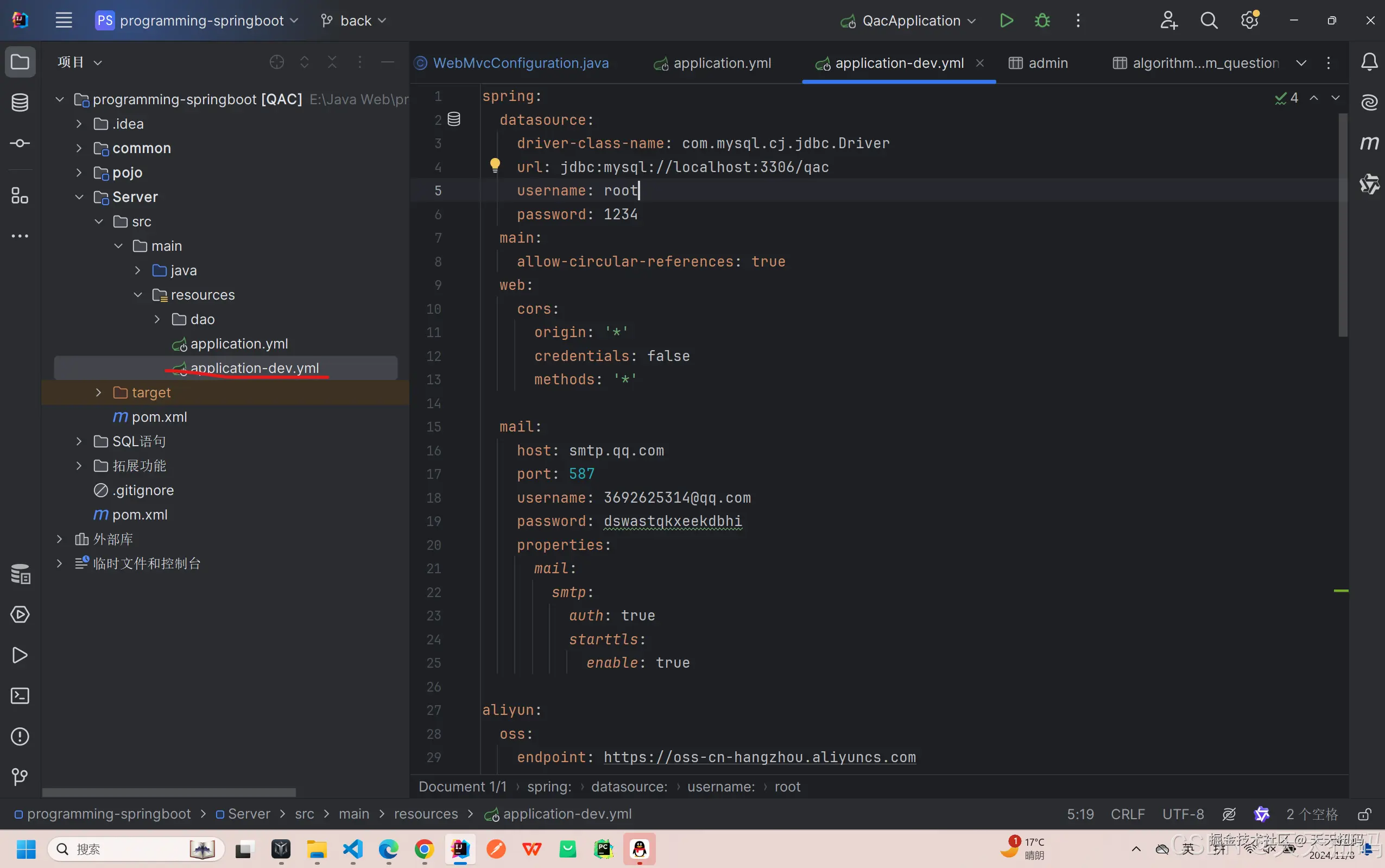
Task: Click the Notifications bell icon
Action: tap(1369, 62)
